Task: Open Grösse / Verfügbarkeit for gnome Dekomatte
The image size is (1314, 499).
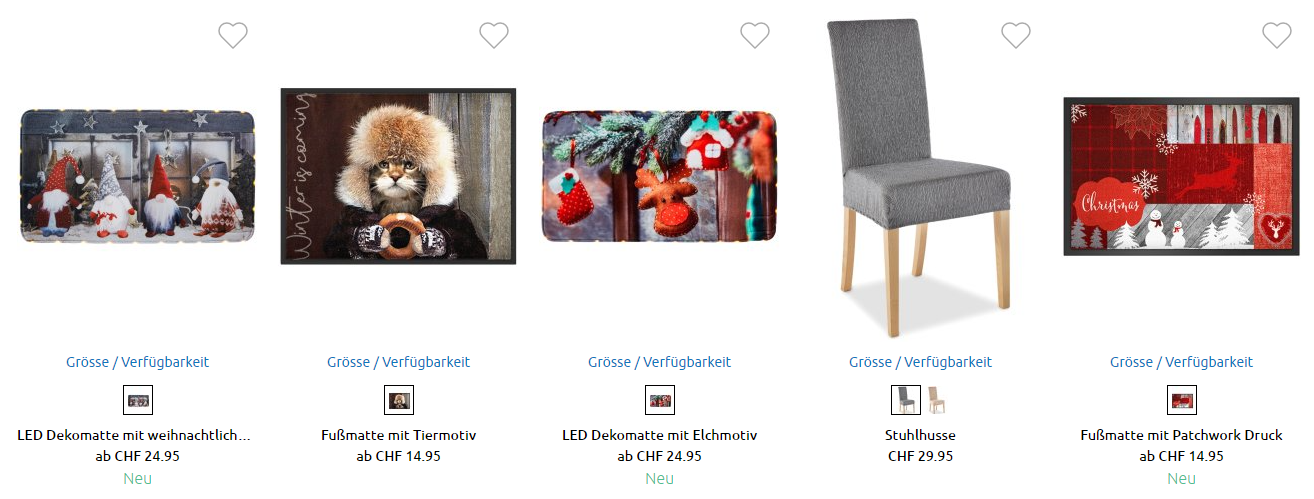Action: click(138, 362)
